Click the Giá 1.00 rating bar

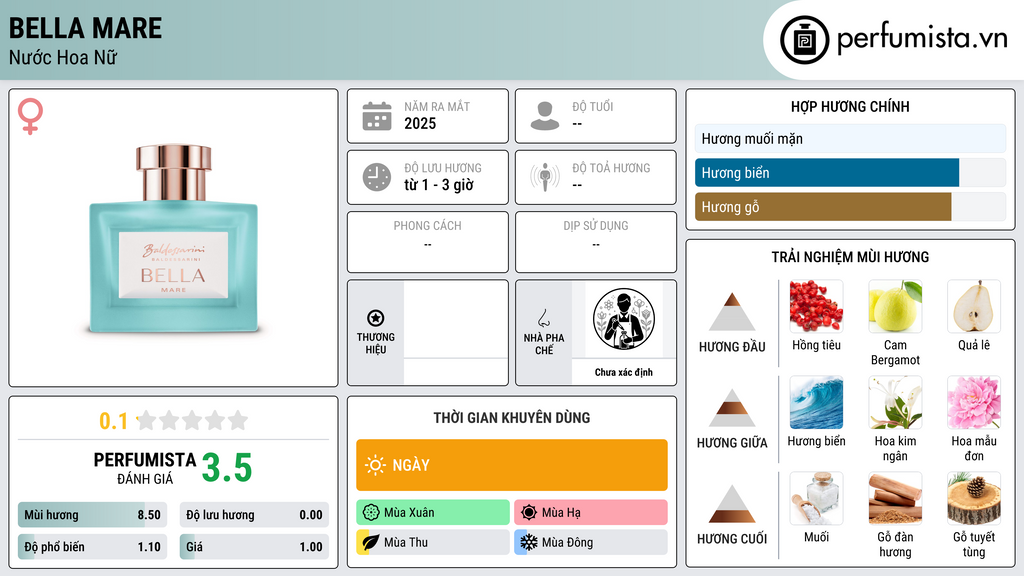click(x=254, y=547)
